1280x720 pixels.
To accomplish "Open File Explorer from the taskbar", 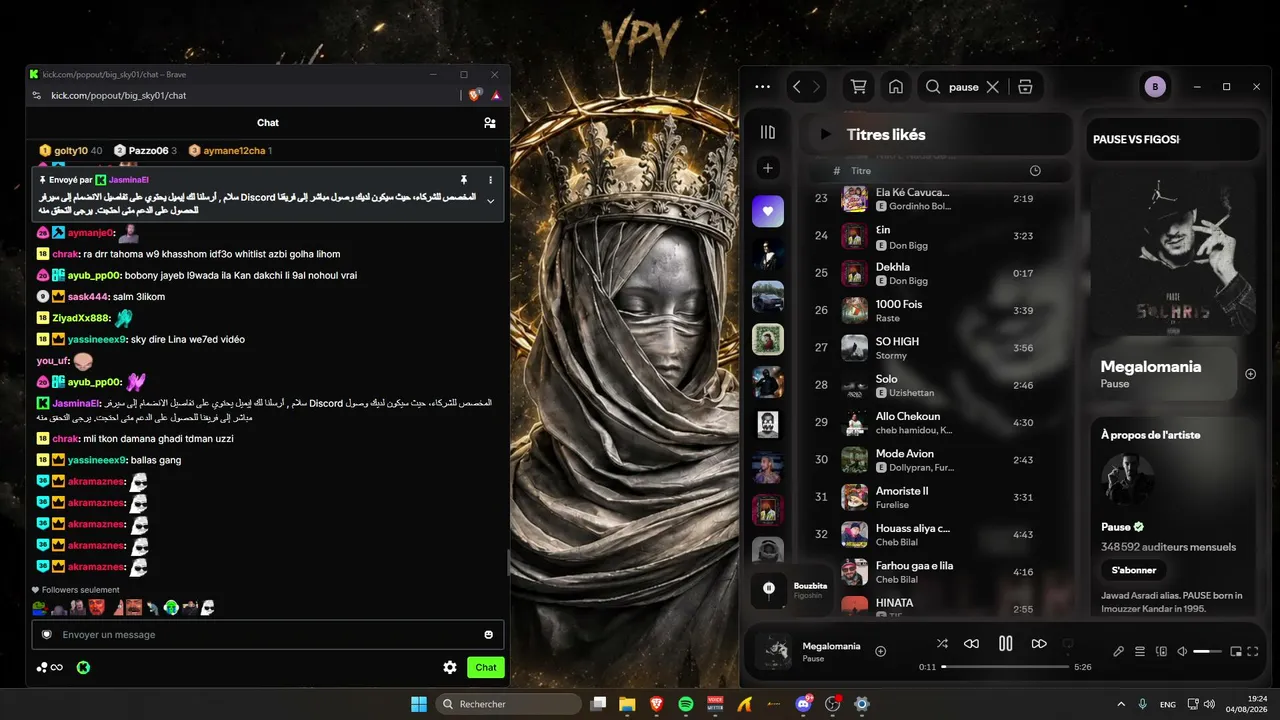I will tap(627, 704).
